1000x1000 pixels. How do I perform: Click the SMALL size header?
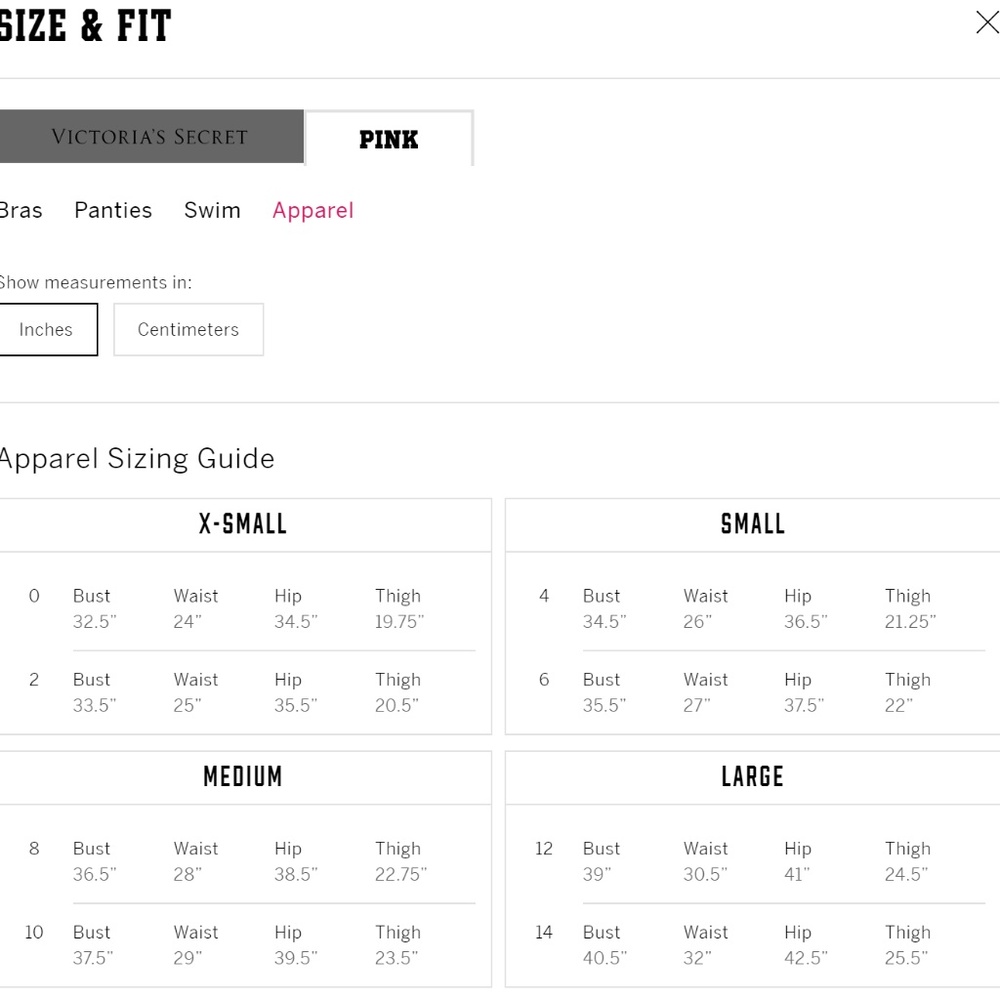[x=753, y=524]
